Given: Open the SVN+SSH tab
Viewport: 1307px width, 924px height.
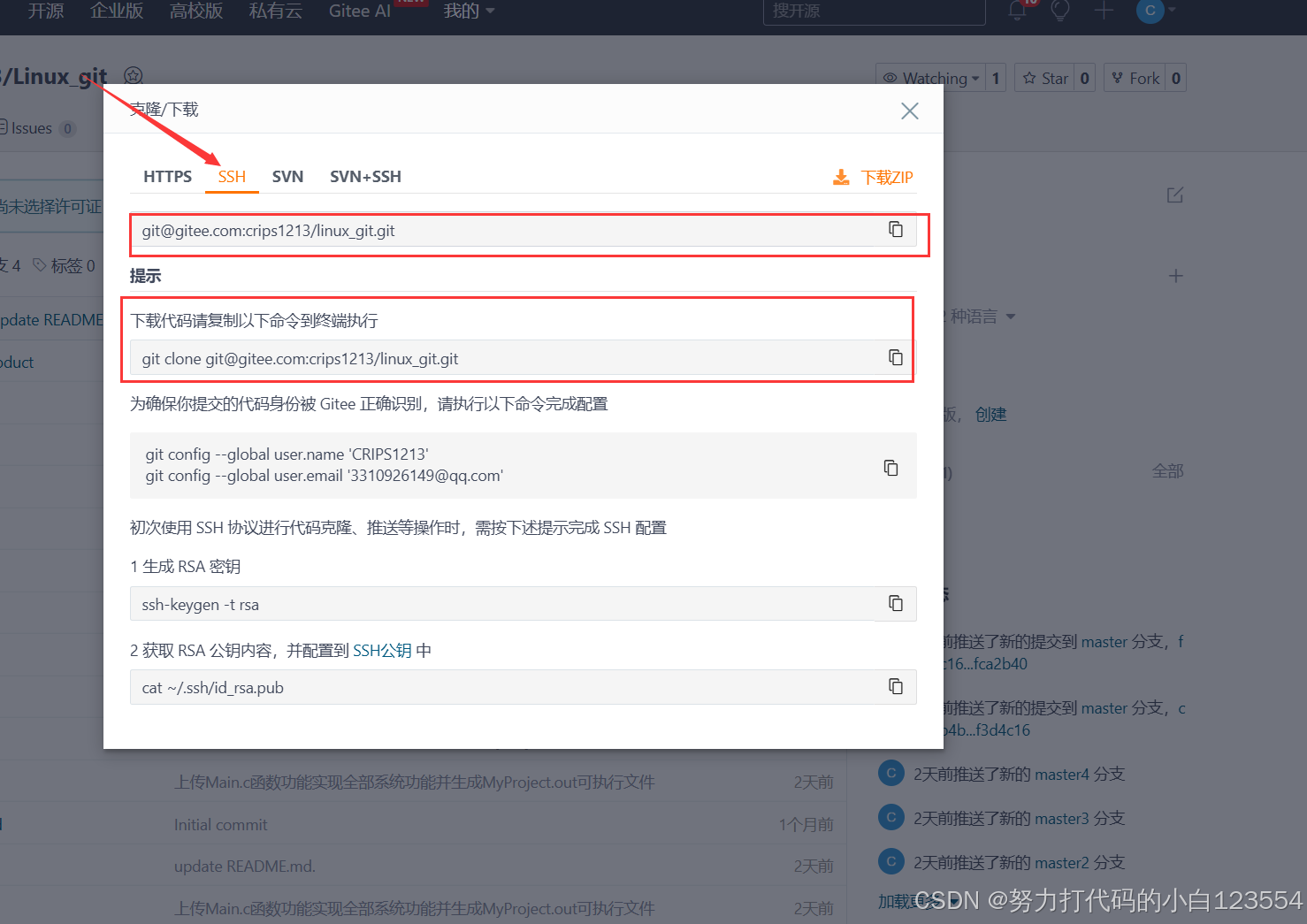Looking at the screenshot, I should [x=365, y=177].
